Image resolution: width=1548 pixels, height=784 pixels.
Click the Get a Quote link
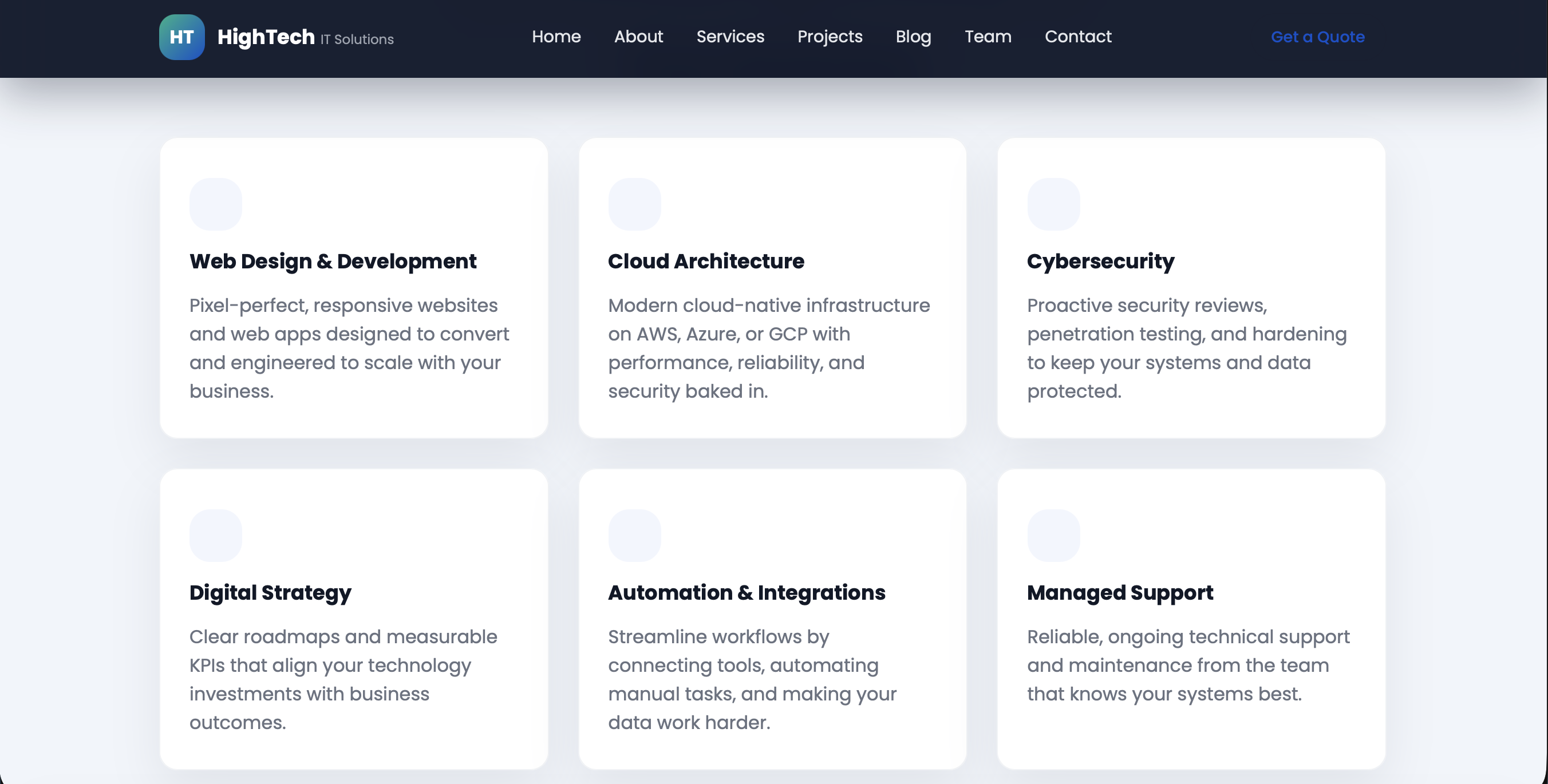pyautogui.click(x=1318, y=37)
